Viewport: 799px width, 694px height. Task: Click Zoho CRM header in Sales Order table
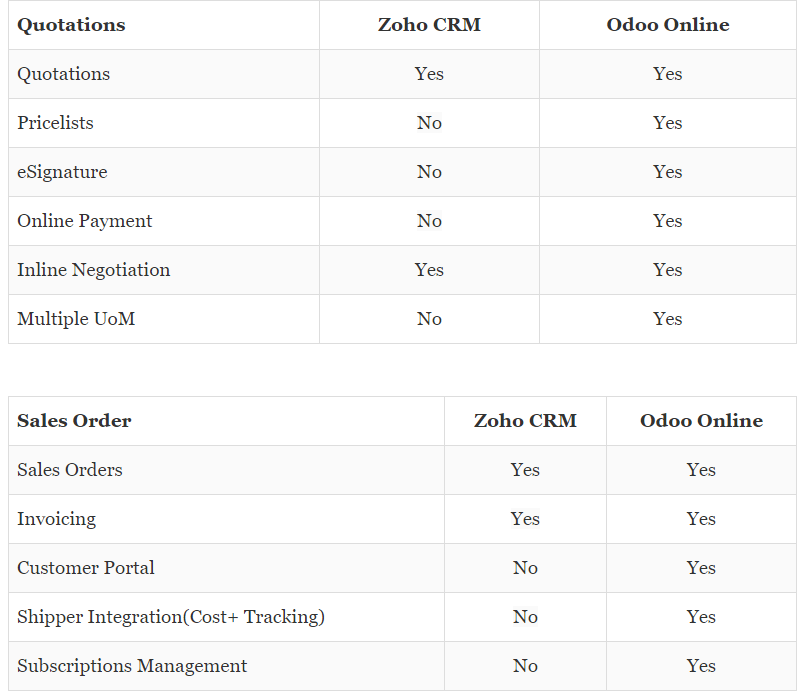coord(525,421)
